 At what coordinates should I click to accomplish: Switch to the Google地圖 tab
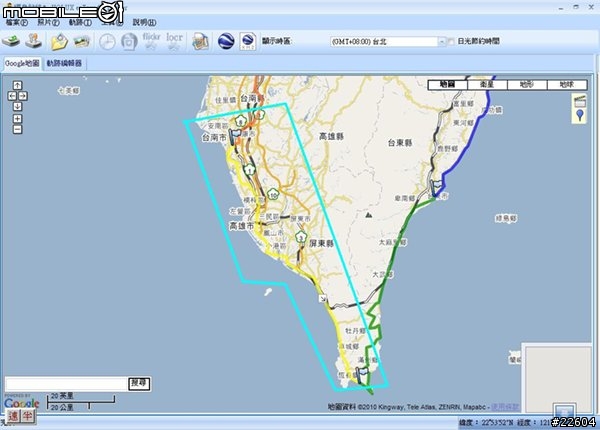click(22, 64)
